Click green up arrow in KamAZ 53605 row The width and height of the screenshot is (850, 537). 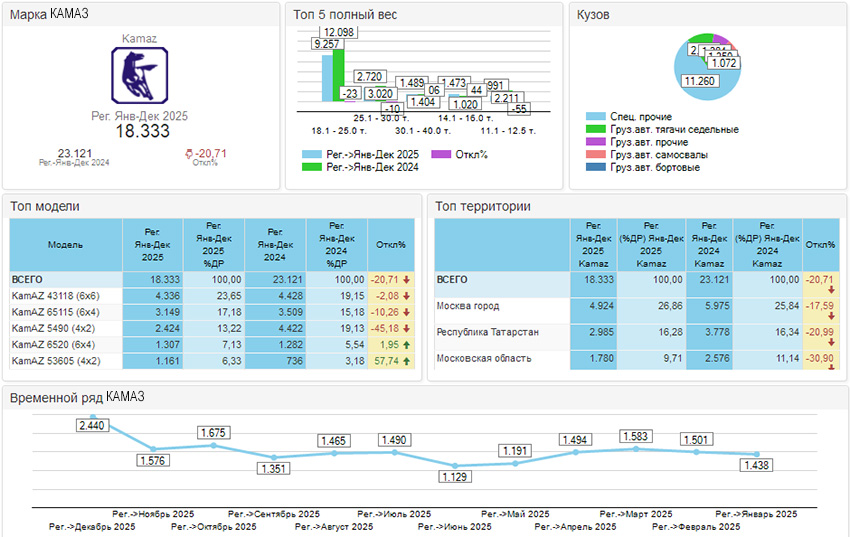pos(409,360)
